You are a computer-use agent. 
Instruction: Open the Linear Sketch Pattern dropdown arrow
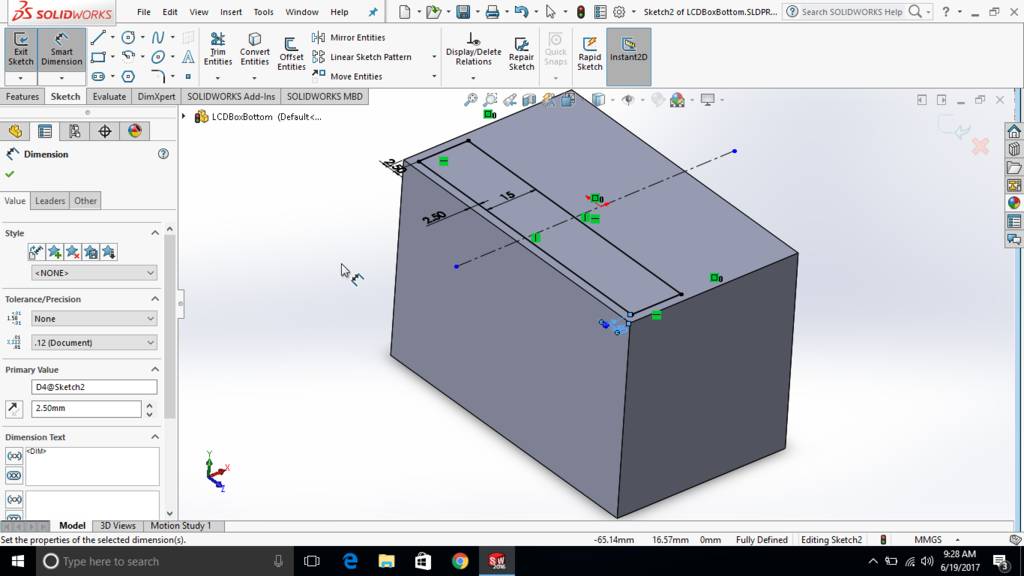(x=434, y=57)
